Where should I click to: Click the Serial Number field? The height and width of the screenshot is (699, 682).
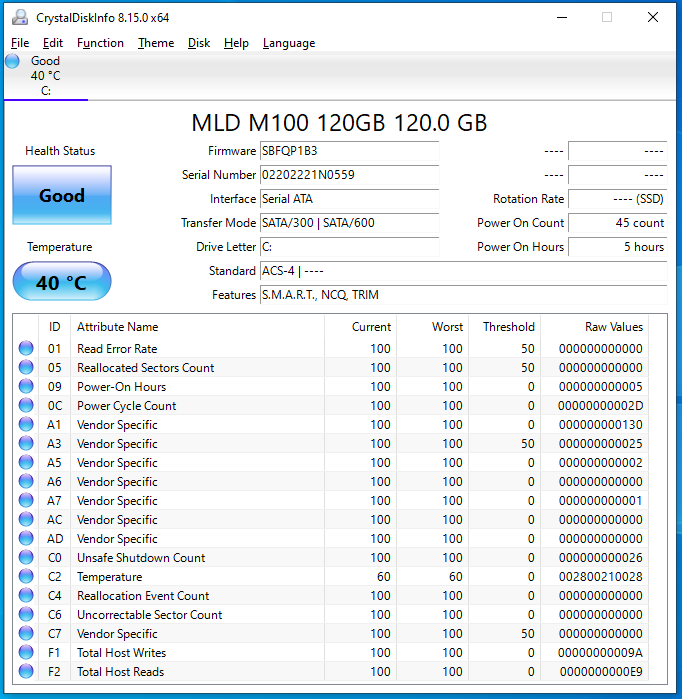click(349, 175)
